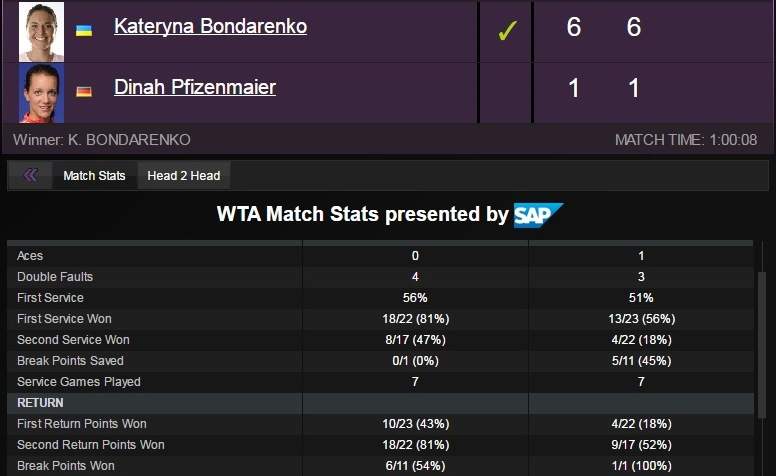Click the Break Points Won row label
776x476 pixels.
[66, 466]
